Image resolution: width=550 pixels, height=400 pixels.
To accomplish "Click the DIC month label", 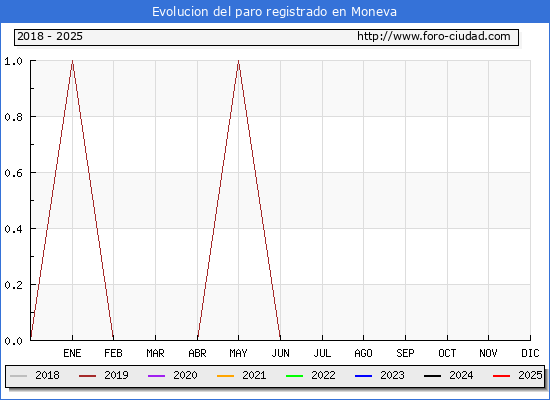I will click(x=530, y=353).
